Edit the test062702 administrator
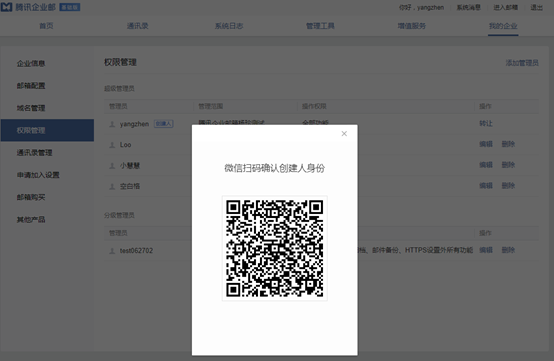The image size is (554, 361). [x=486, y=250]
